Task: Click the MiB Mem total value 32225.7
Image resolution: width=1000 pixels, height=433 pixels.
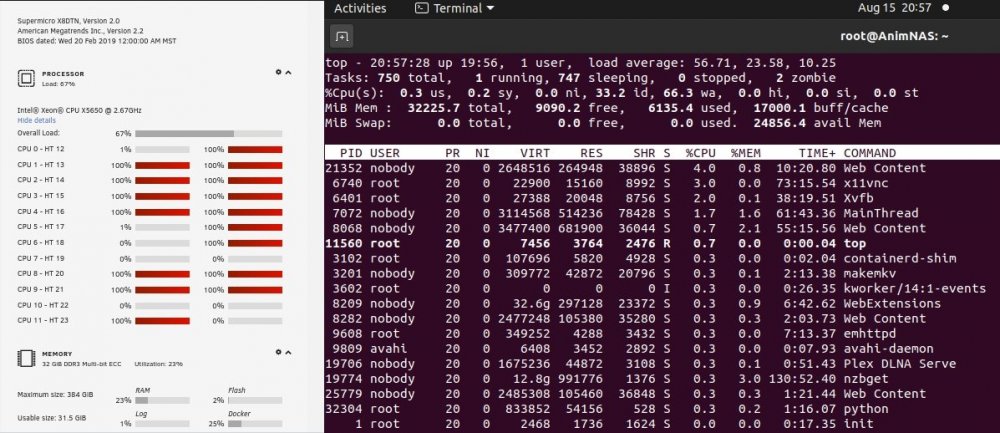Action: point(434,108)
